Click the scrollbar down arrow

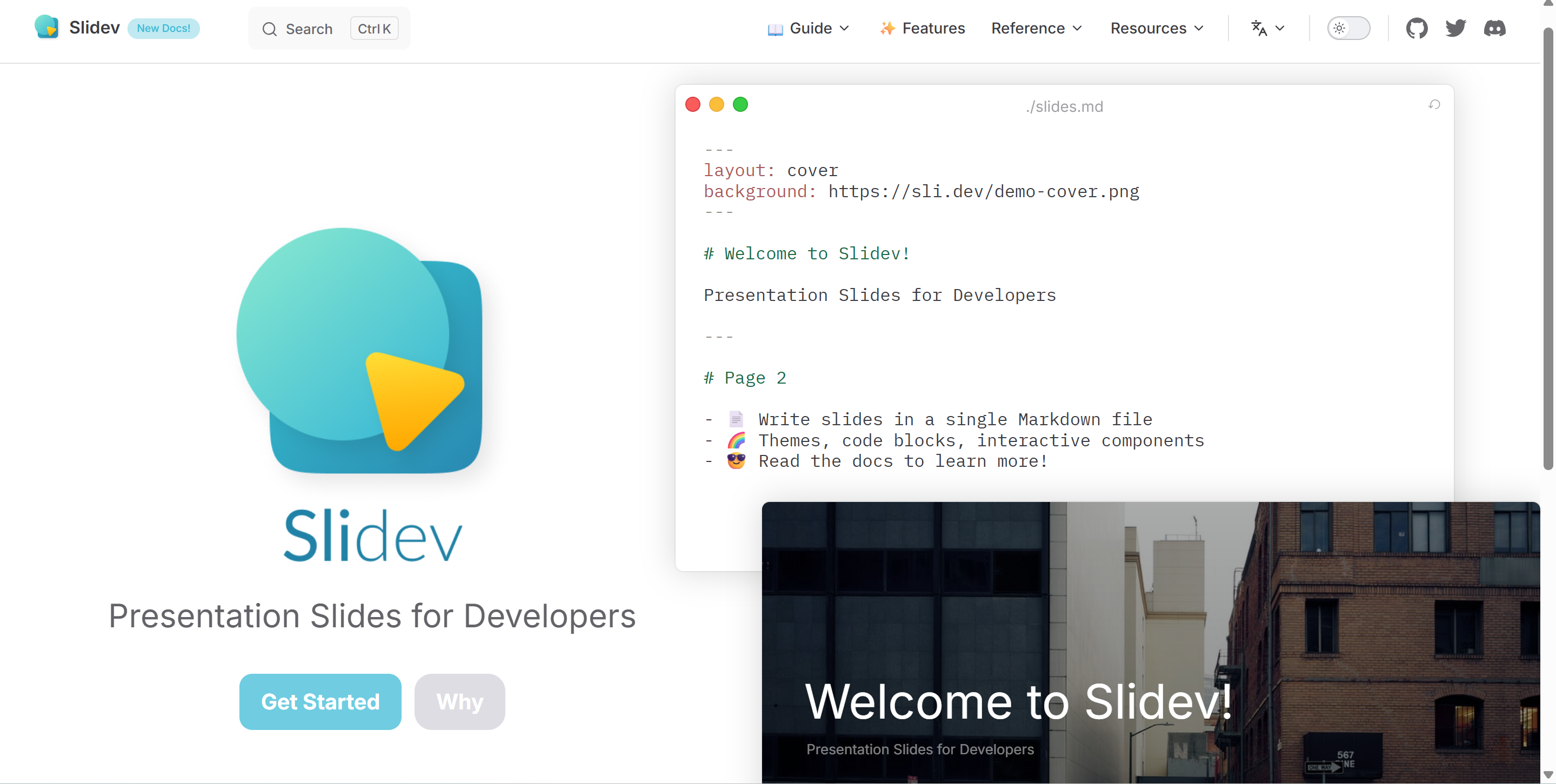pos(1547,774)
